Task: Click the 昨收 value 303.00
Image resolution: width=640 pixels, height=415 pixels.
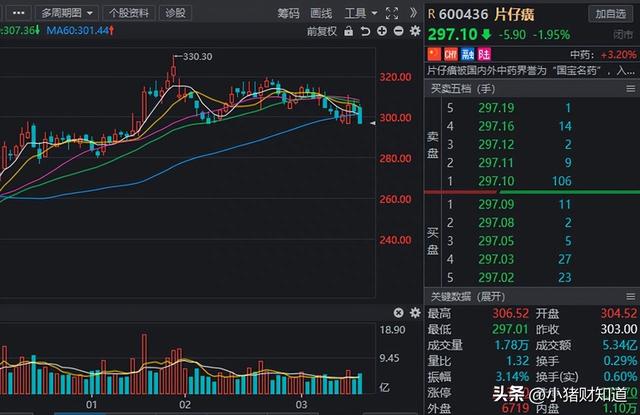Action: click(x=619, y=329)
